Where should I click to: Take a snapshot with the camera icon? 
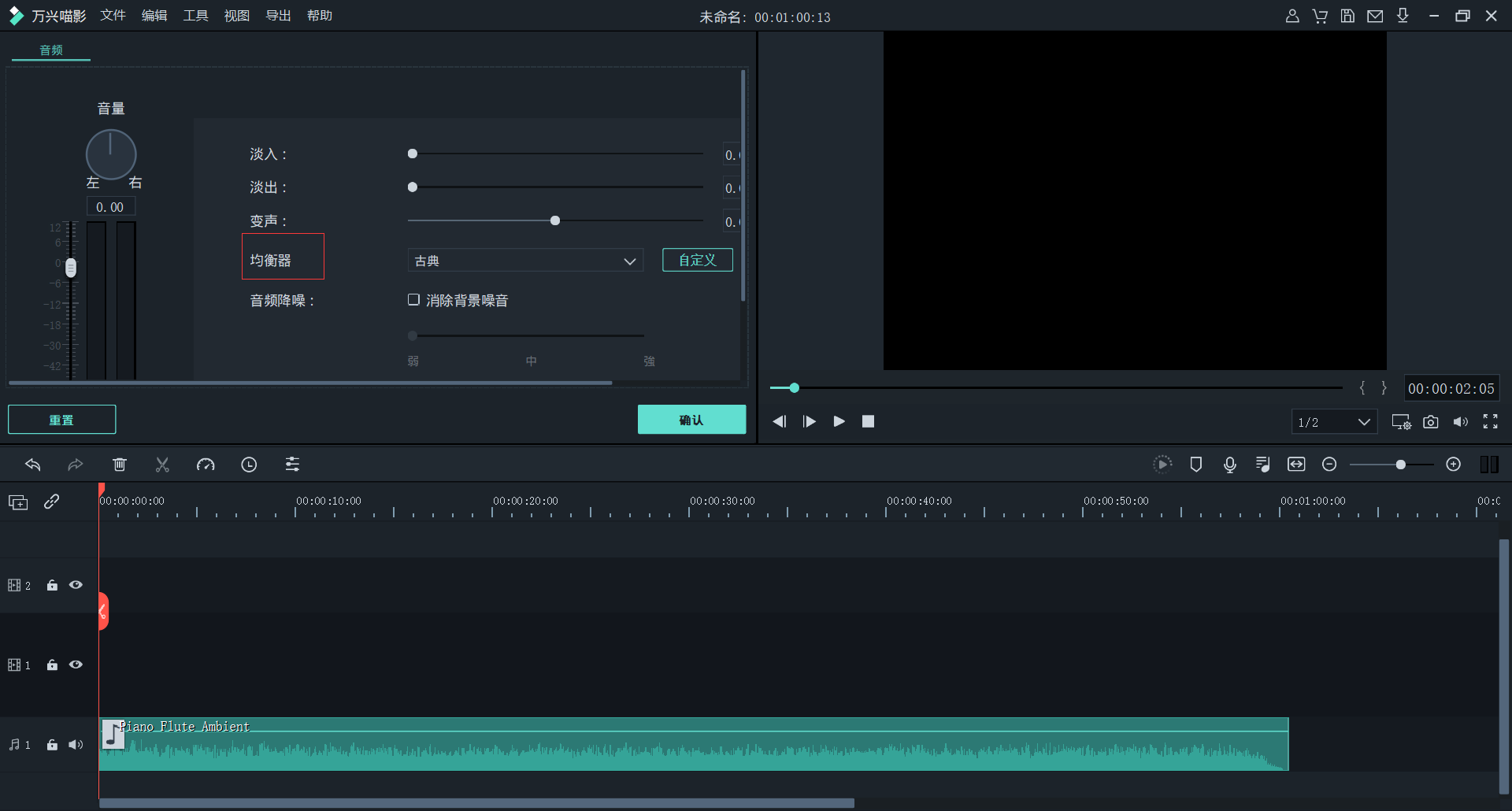pyautogui.click(x=1430, y=422)
